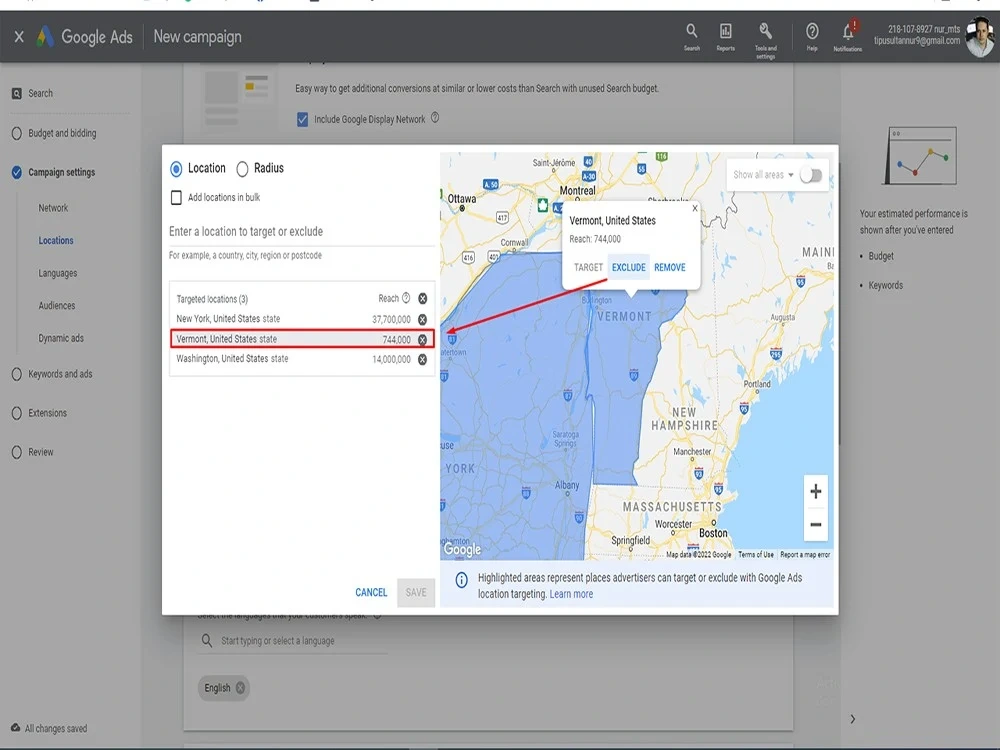
Task: Select the Vermont, United States state row
Action: coord(302,339)
